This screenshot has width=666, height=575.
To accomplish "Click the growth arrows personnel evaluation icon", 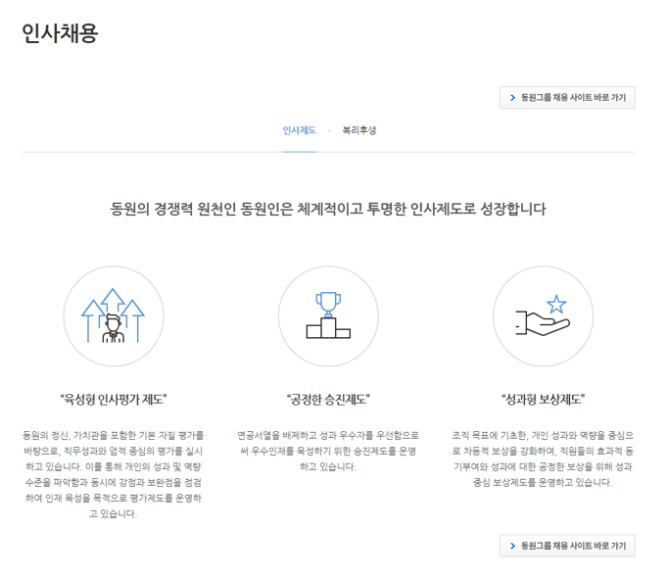I will (113, 316).
